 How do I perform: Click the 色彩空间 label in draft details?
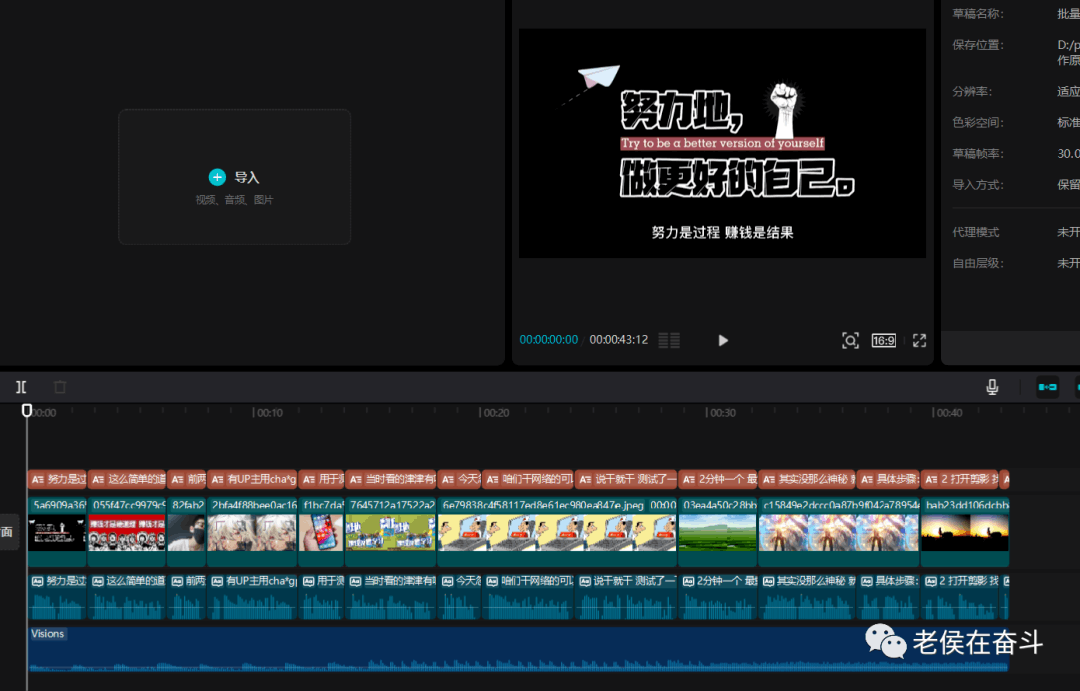pos(977,122)
